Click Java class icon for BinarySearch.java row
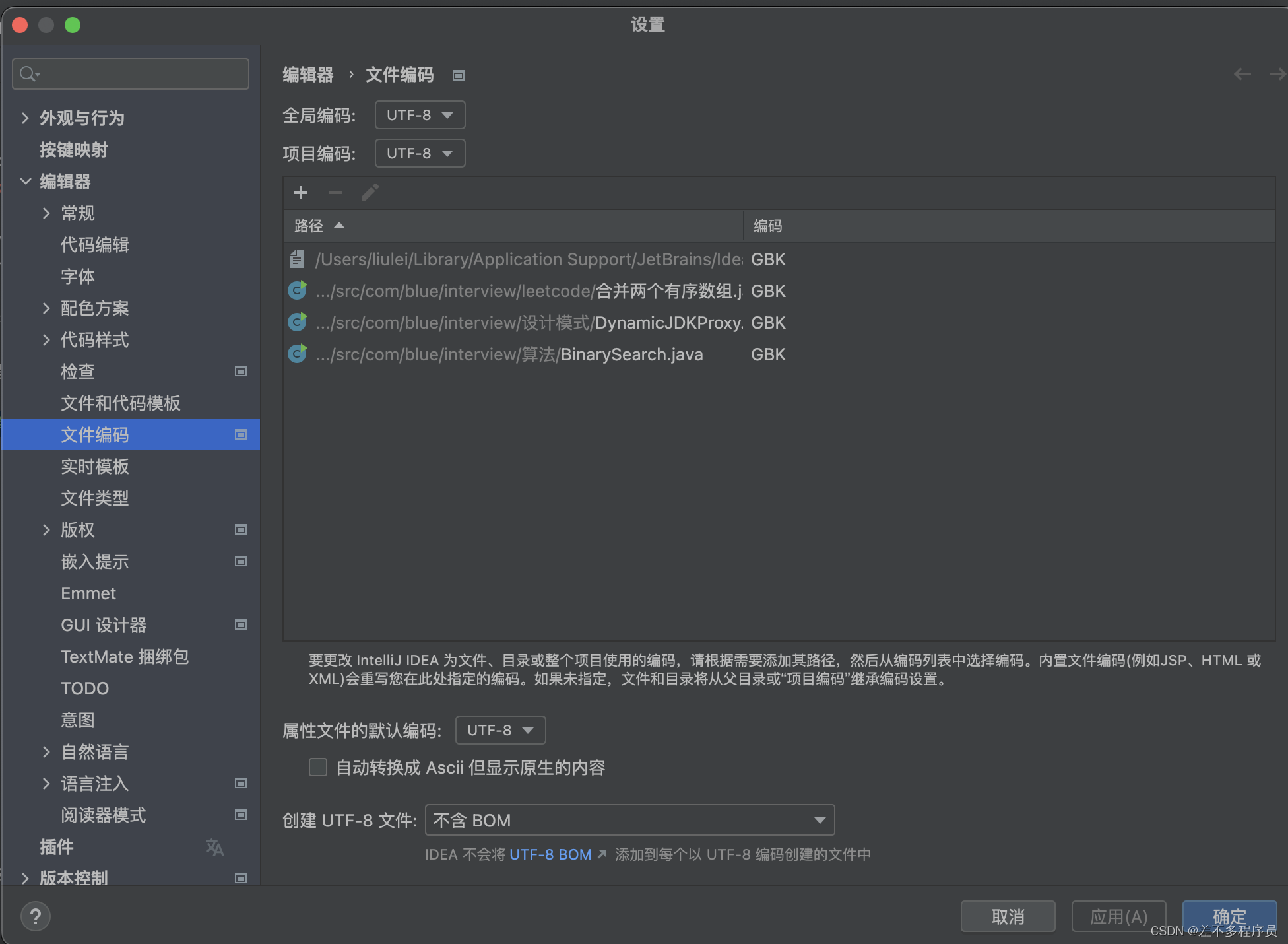Image resolution: width=1288 pixels, height=944 pixels. [298, 353]
